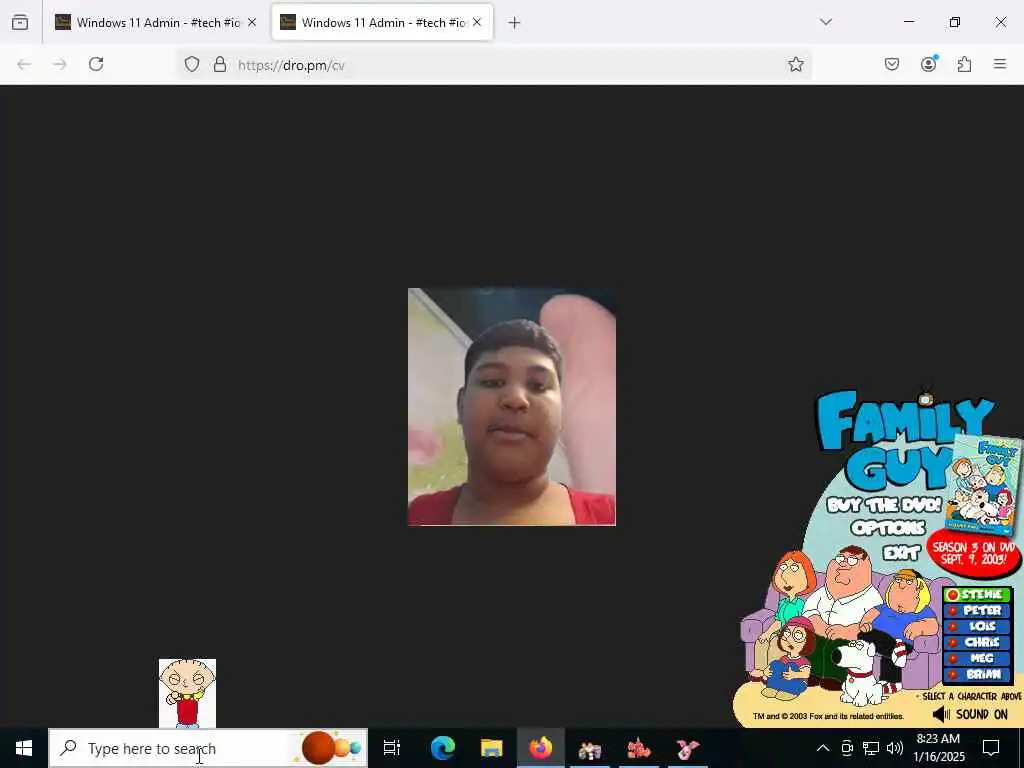Show hidden system tray icons
Screen dimensions: 1024x768
pos(823,748)
